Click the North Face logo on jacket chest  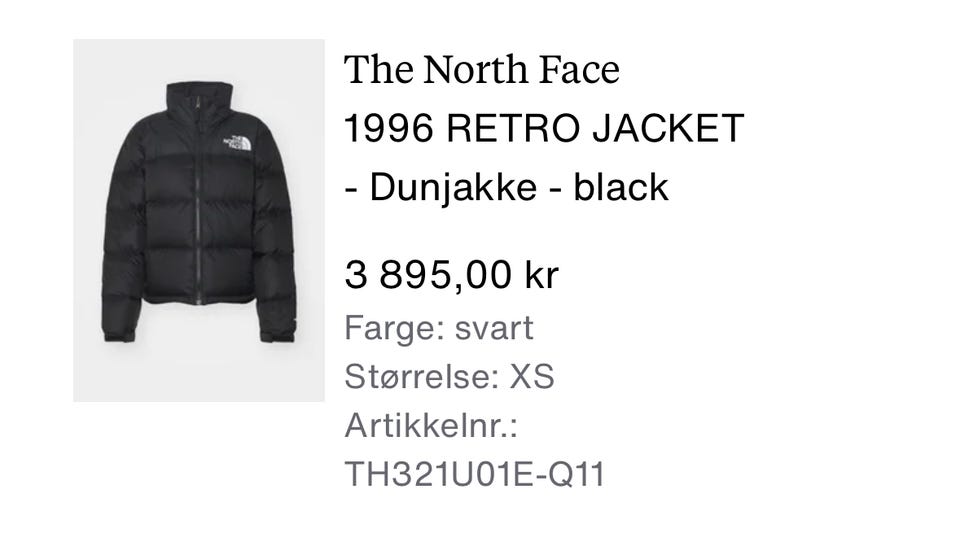pyautogui.click(x=237, y=143)
